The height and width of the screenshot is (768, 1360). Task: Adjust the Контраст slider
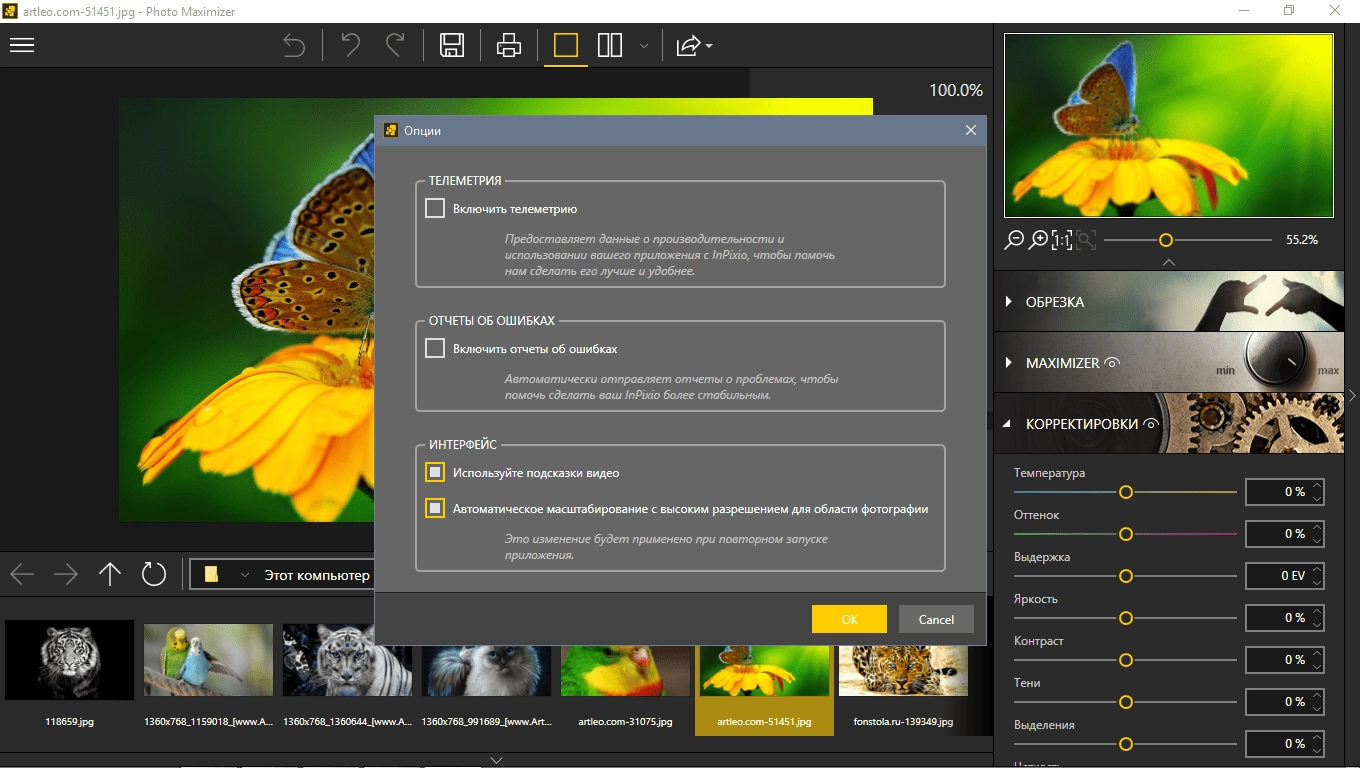(x=1126, y=660)
